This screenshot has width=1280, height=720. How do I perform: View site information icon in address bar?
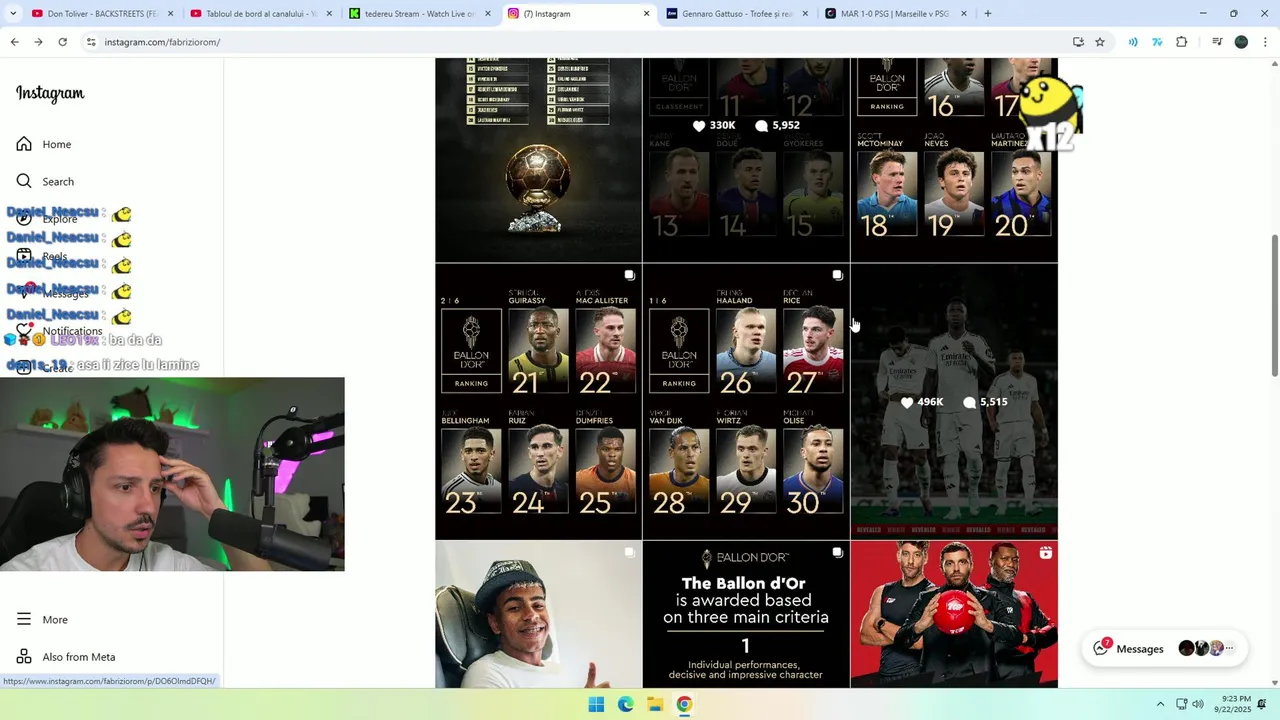click(x=91, y=42)
